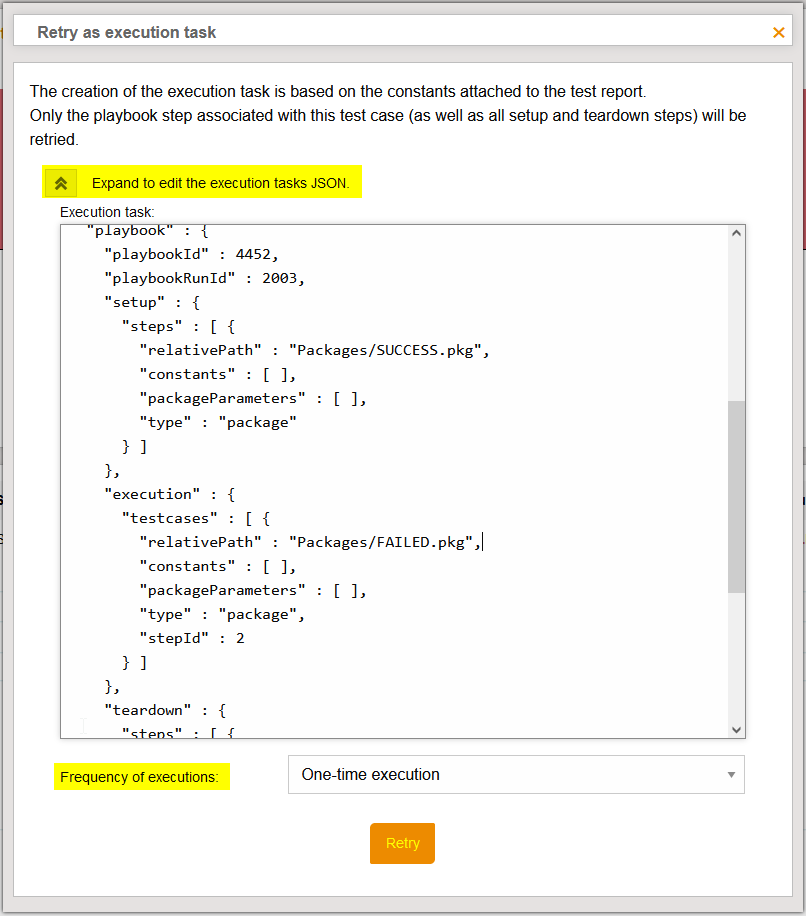This screenshot has width=806, height=916.
Task: Open the Frequency of executions dropdown
Action: click(x=516, y=774)
